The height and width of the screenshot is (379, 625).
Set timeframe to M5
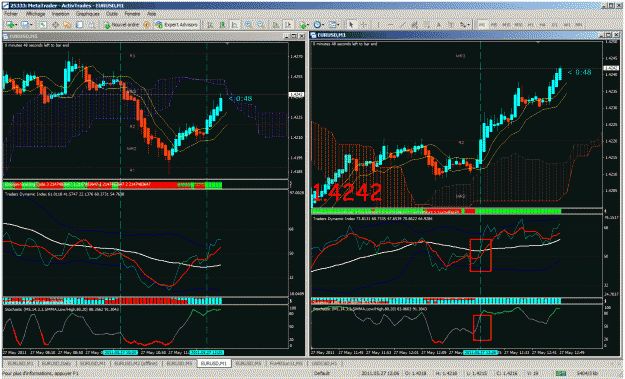coord(494,25)
